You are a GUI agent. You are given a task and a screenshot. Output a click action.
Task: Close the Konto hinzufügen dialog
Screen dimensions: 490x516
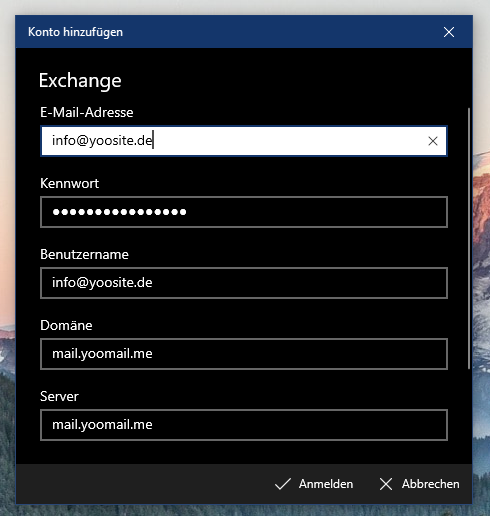[x=449, y=32]
